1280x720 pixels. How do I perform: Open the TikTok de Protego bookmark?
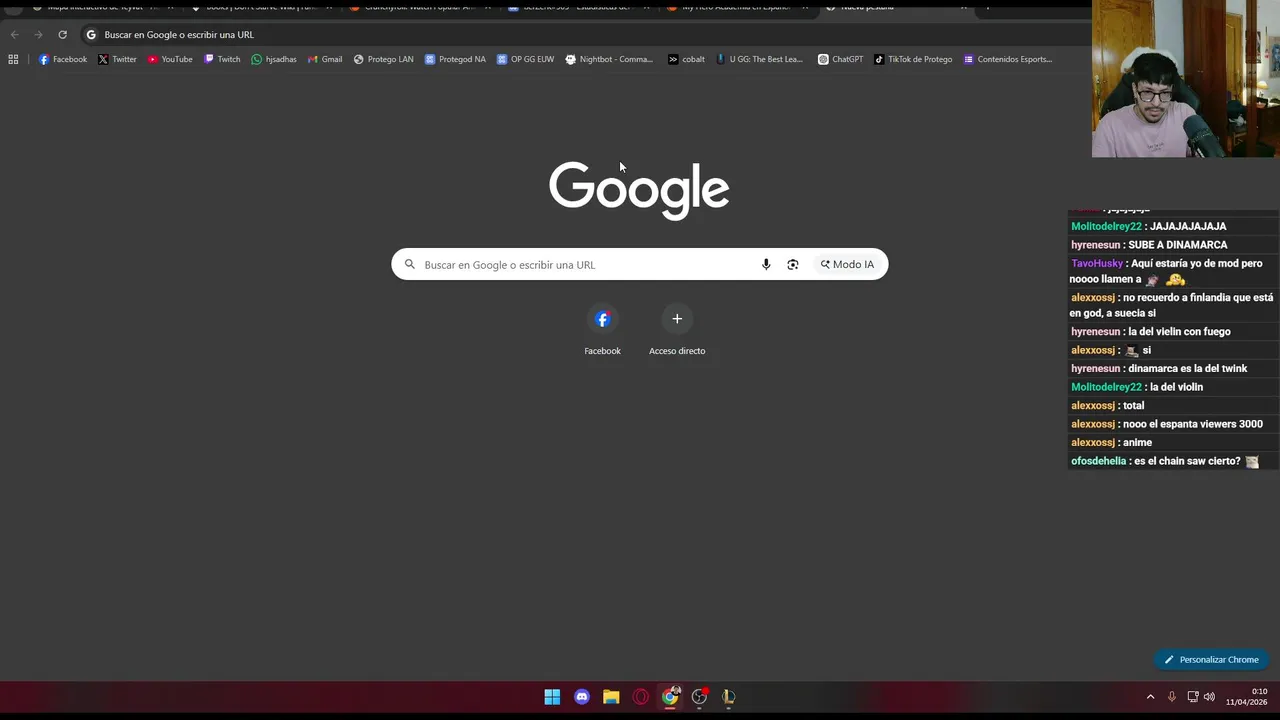(913, 59)
